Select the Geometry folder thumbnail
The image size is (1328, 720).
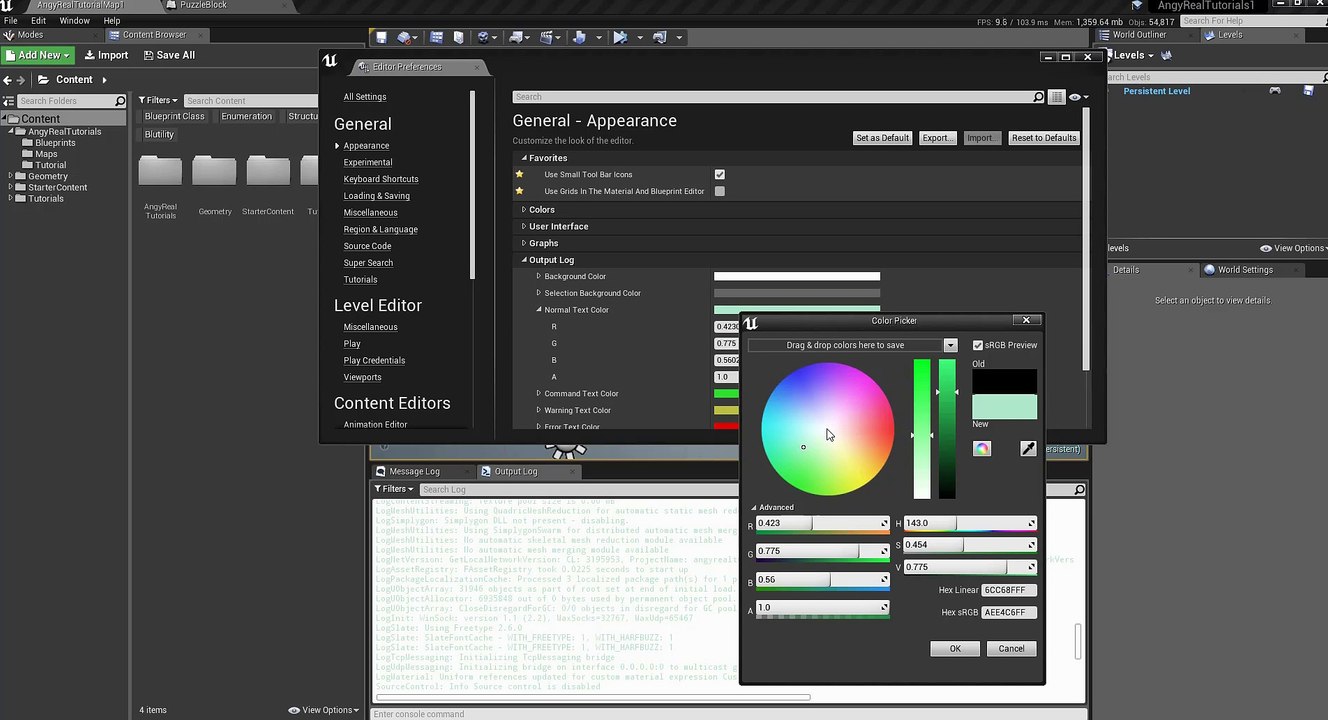(214, 172)
